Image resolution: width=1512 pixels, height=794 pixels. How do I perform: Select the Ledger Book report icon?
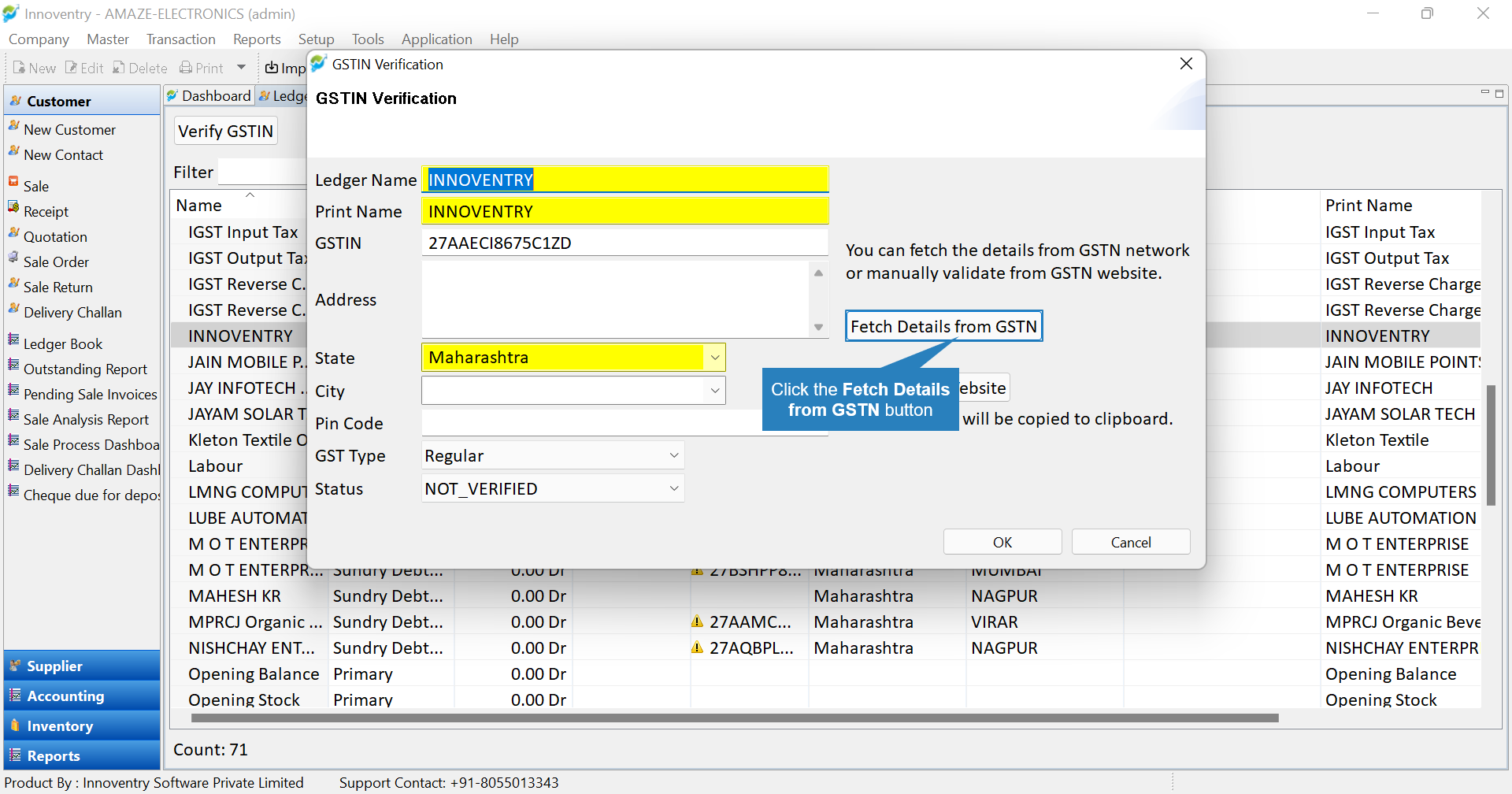coord(13,339)
